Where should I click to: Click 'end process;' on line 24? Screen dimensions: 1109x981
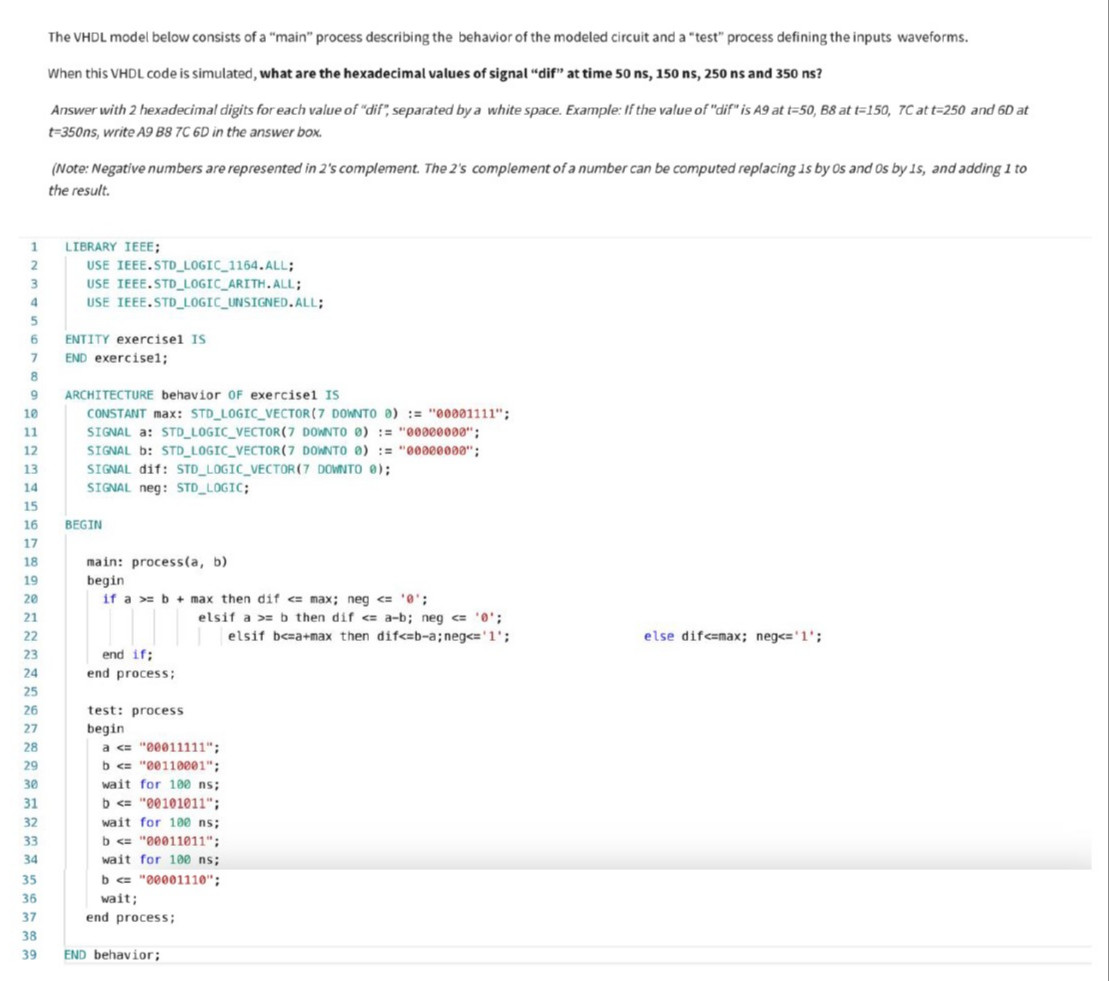point(131,673)
